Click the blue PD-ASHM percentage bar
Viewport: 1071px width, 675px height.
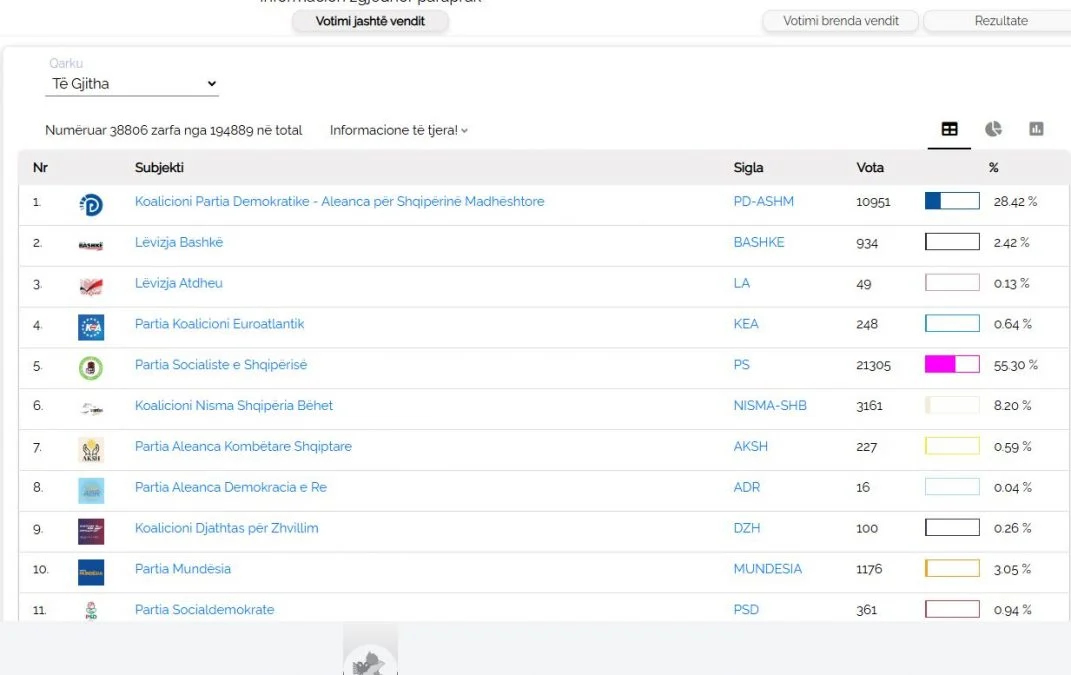pos(952,202)
